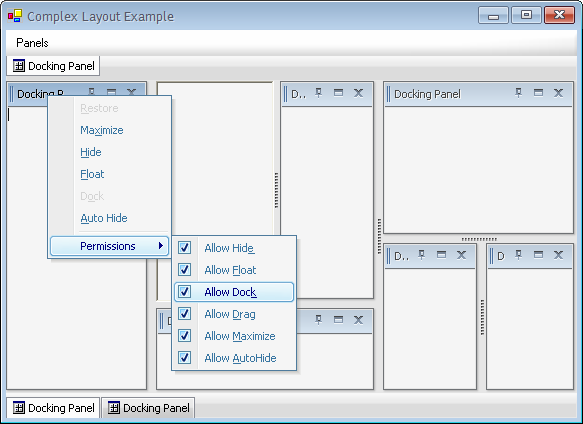Close the narrow far-right D panel

click(x=558, y=255)
